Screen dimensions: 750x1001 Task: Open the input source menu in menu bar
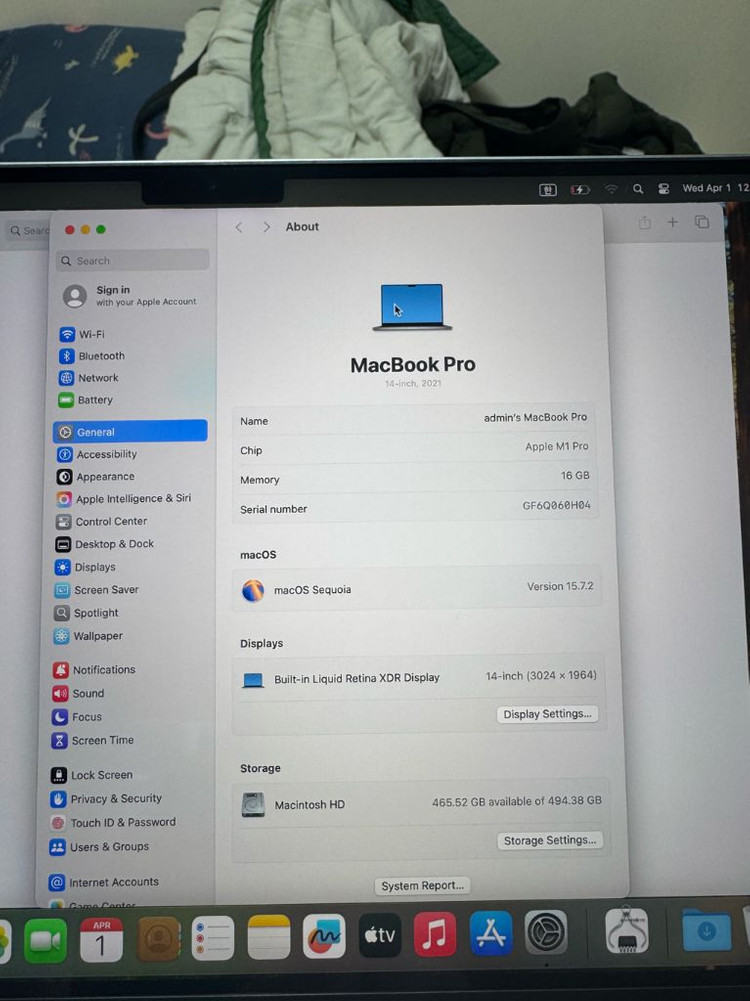pyautogui.click(x=548, y=190)
